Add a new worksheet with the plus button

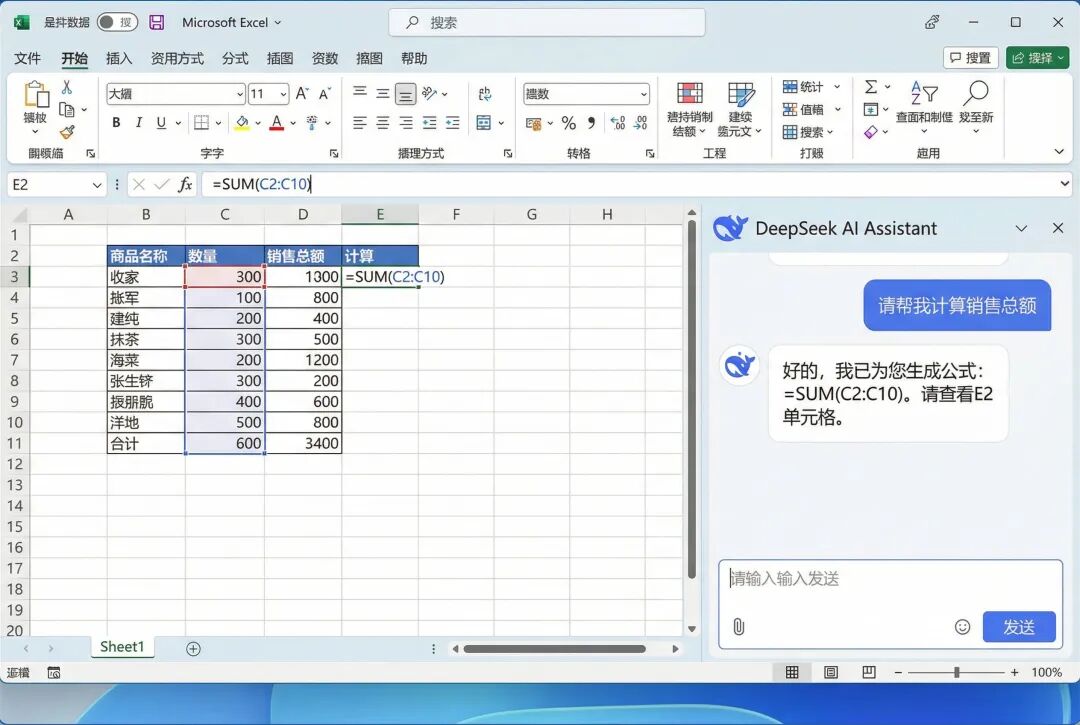coord(192,648)
